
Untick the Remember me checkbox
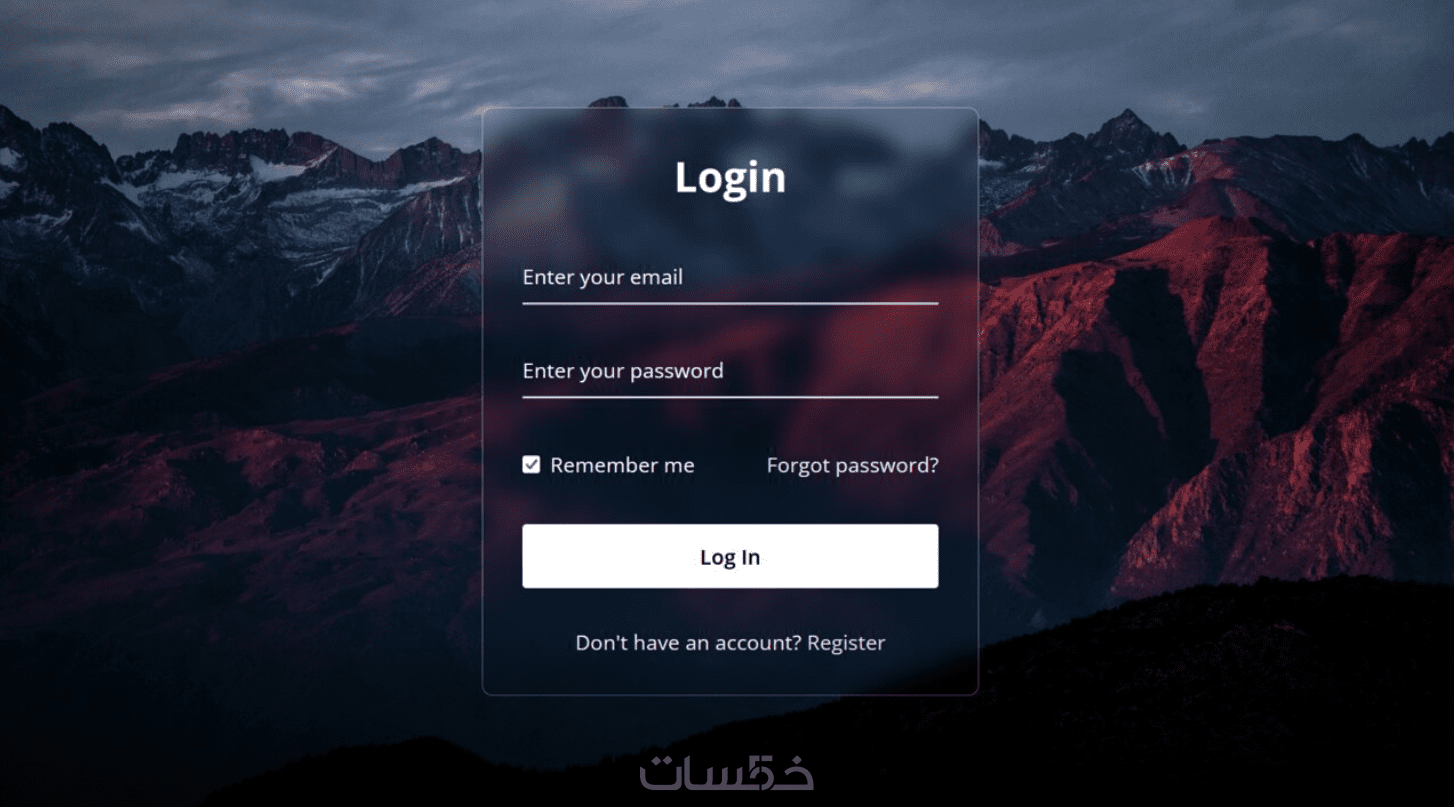[532, 464]
